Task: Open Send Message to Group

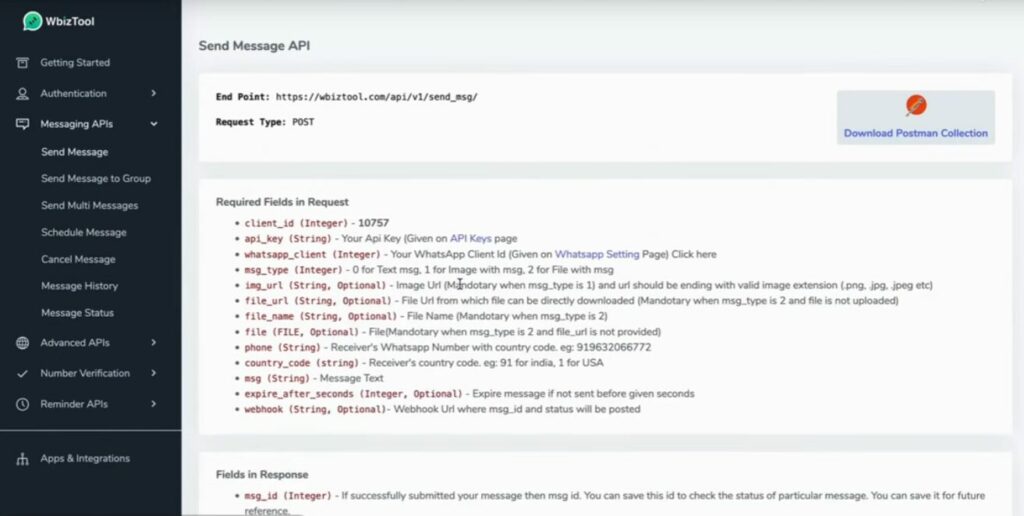Action: tap(96, 178)
